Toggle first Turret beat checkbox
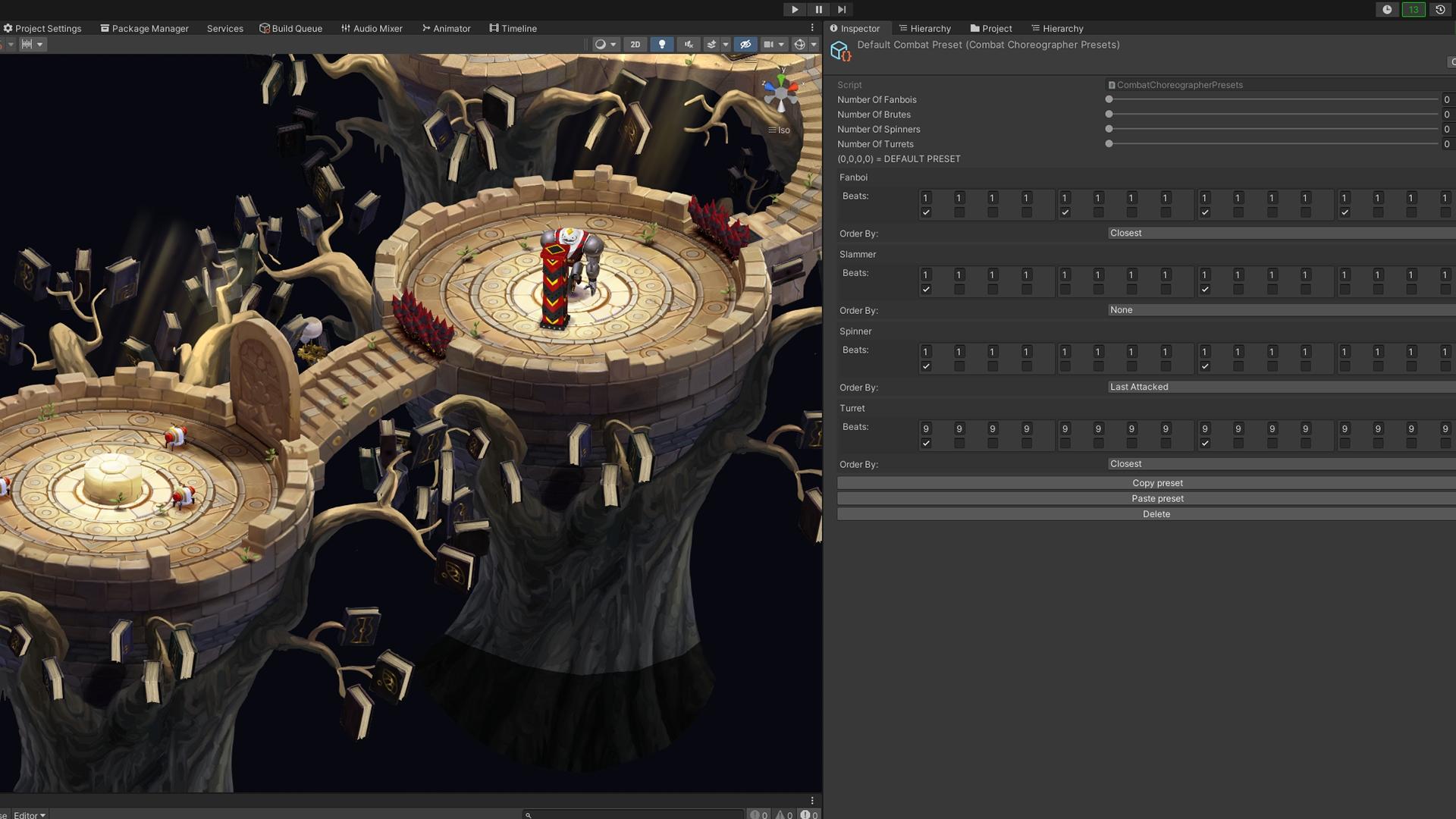This screenshot has width=1456, height=819. pos(926,444)
